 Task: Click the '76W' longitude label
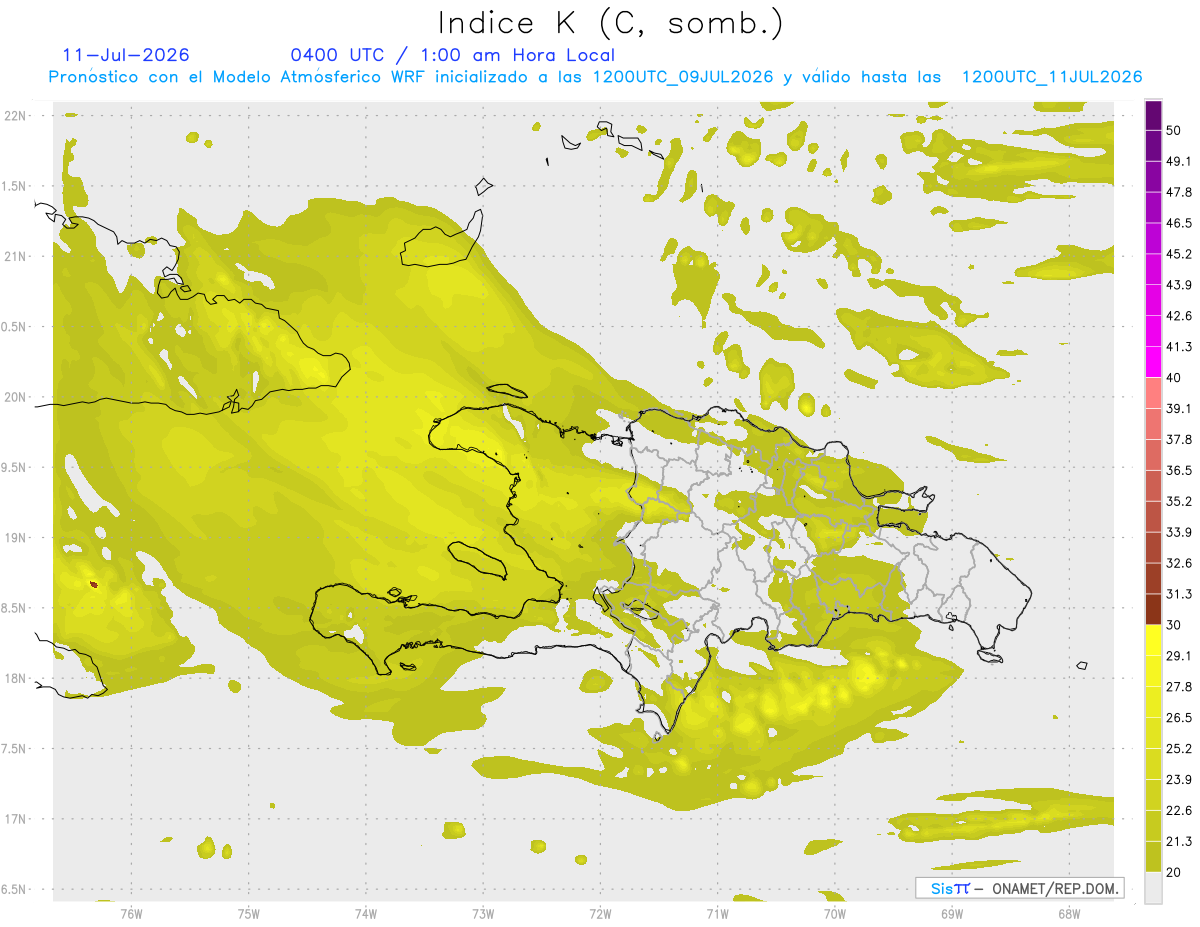point(131,914)
